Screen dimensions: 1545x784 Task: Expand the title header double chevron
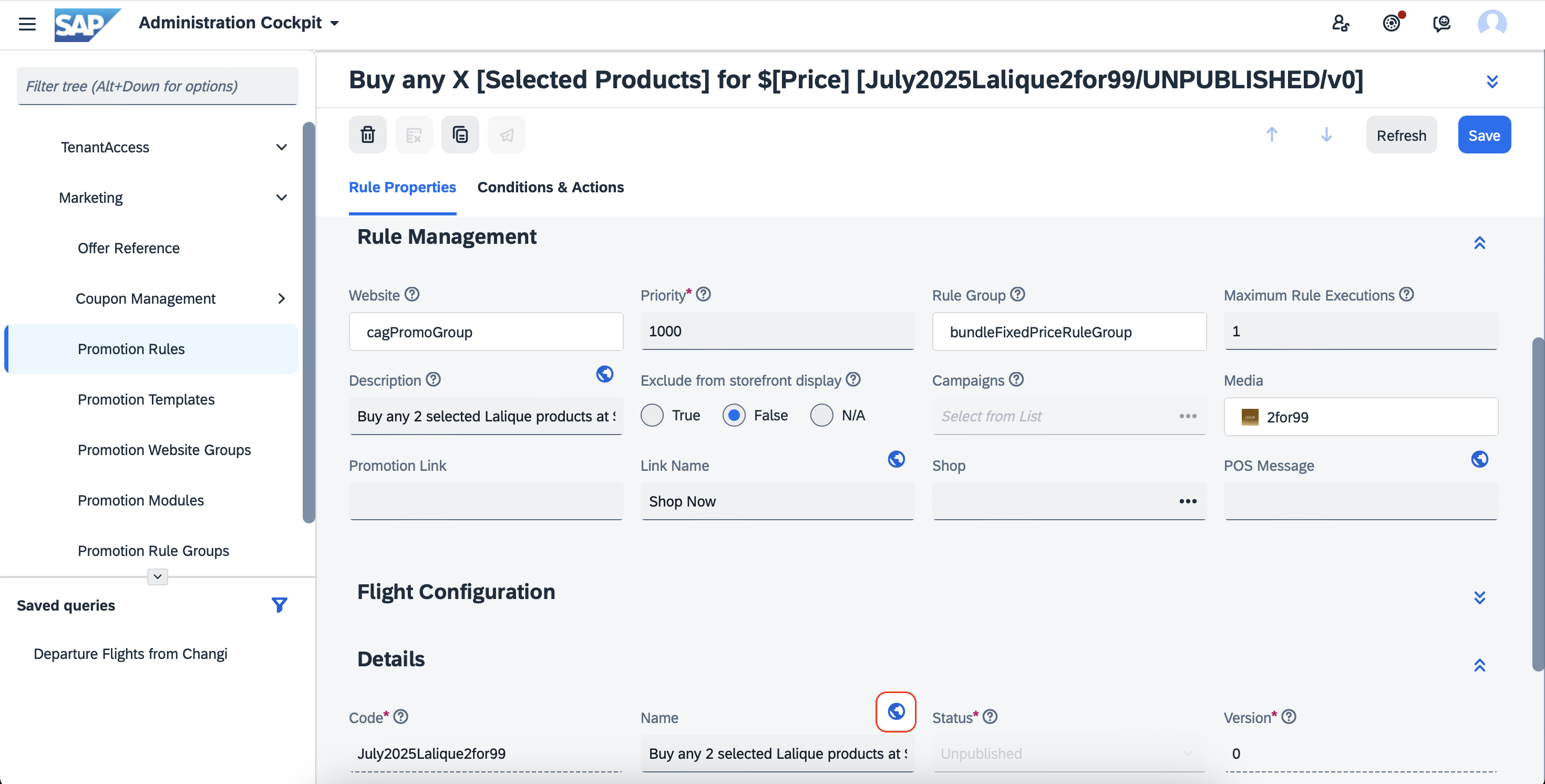[1492, 81]
